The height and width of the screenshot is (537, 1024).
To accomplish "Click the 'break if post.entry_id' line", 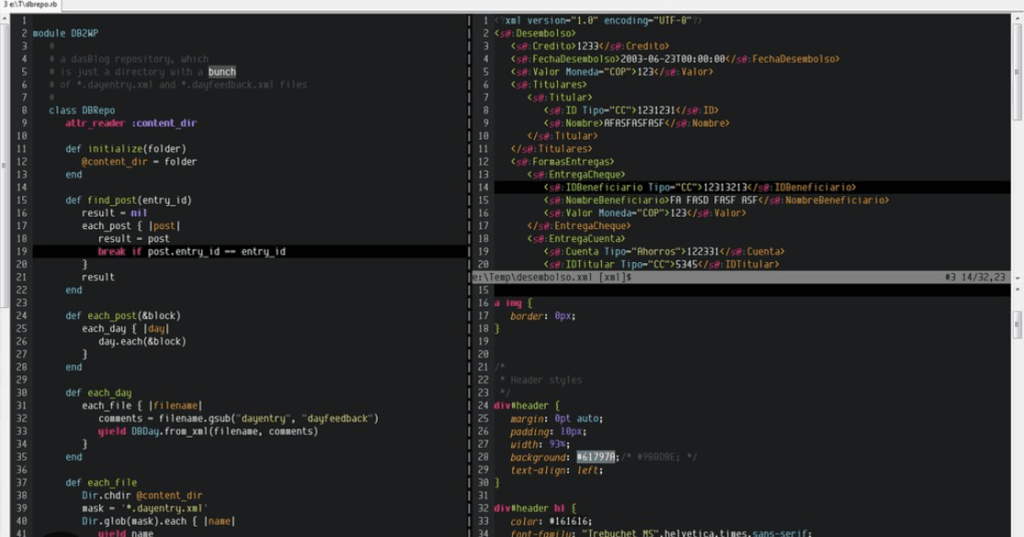I will tap(191, 252).
